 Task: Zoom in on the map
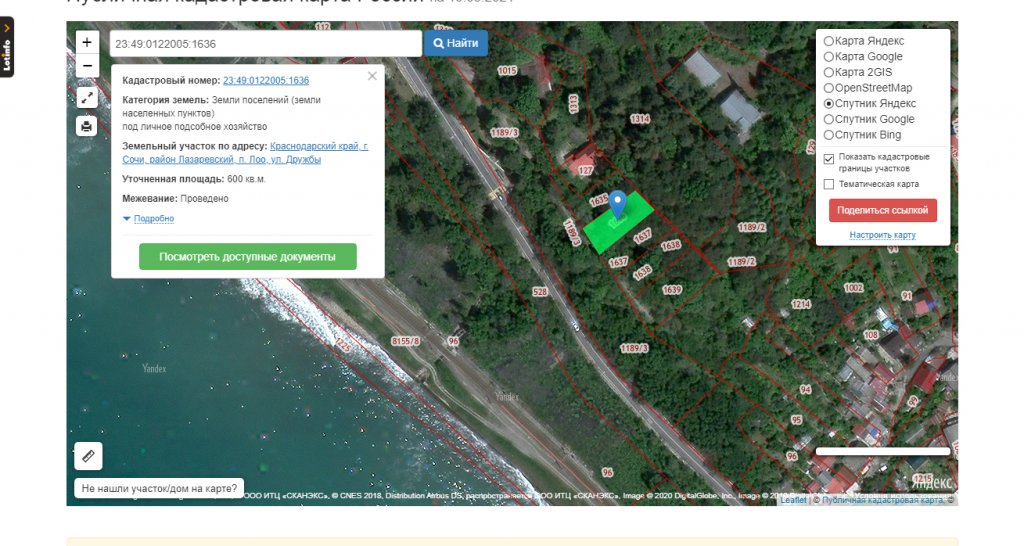(87, 43)
